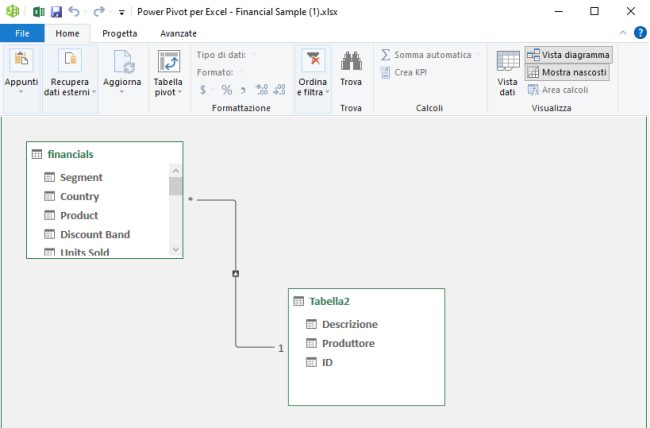Select the Country field in financials

click(x=80, y=196)
